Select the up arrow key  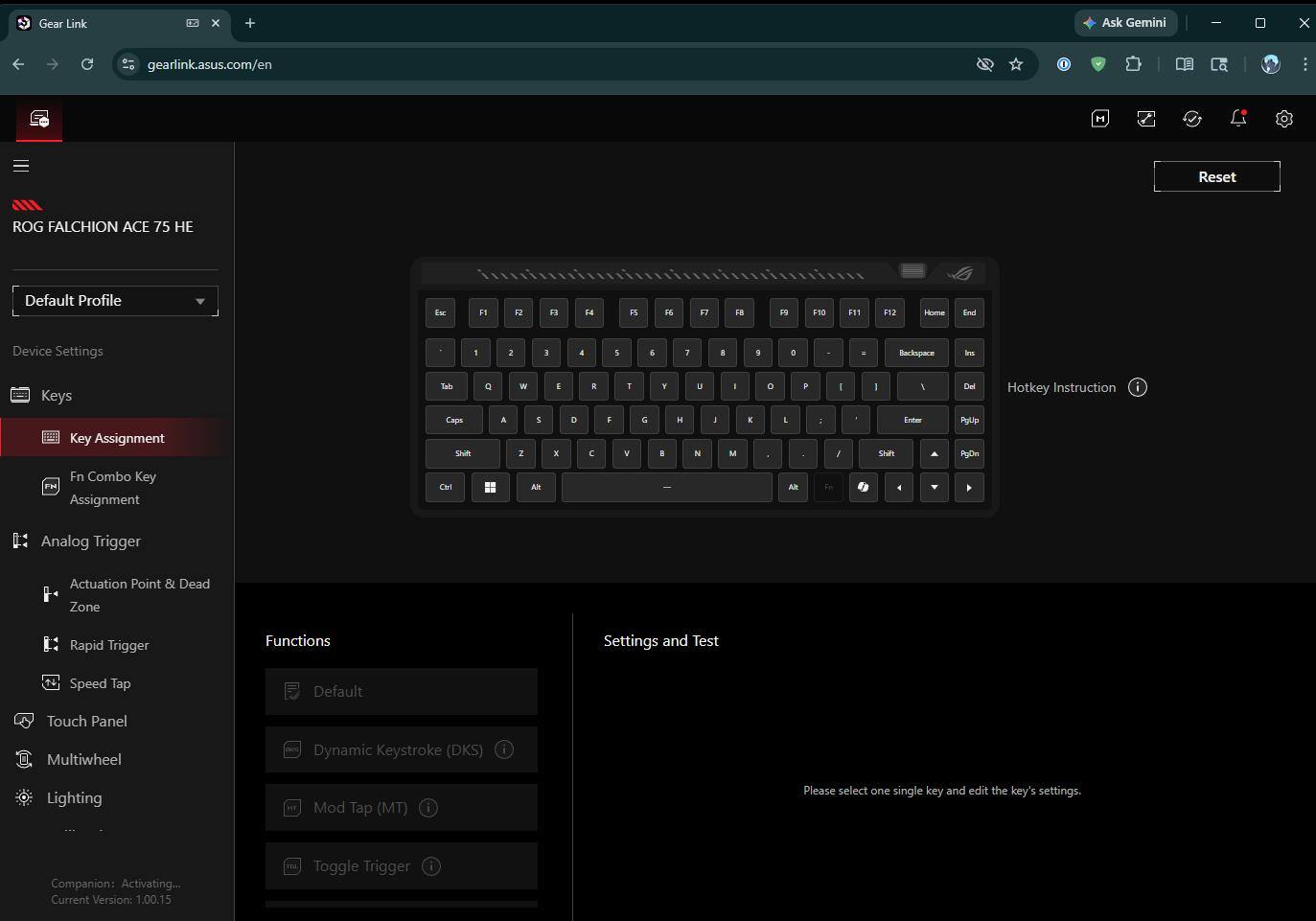pos(935,453)
